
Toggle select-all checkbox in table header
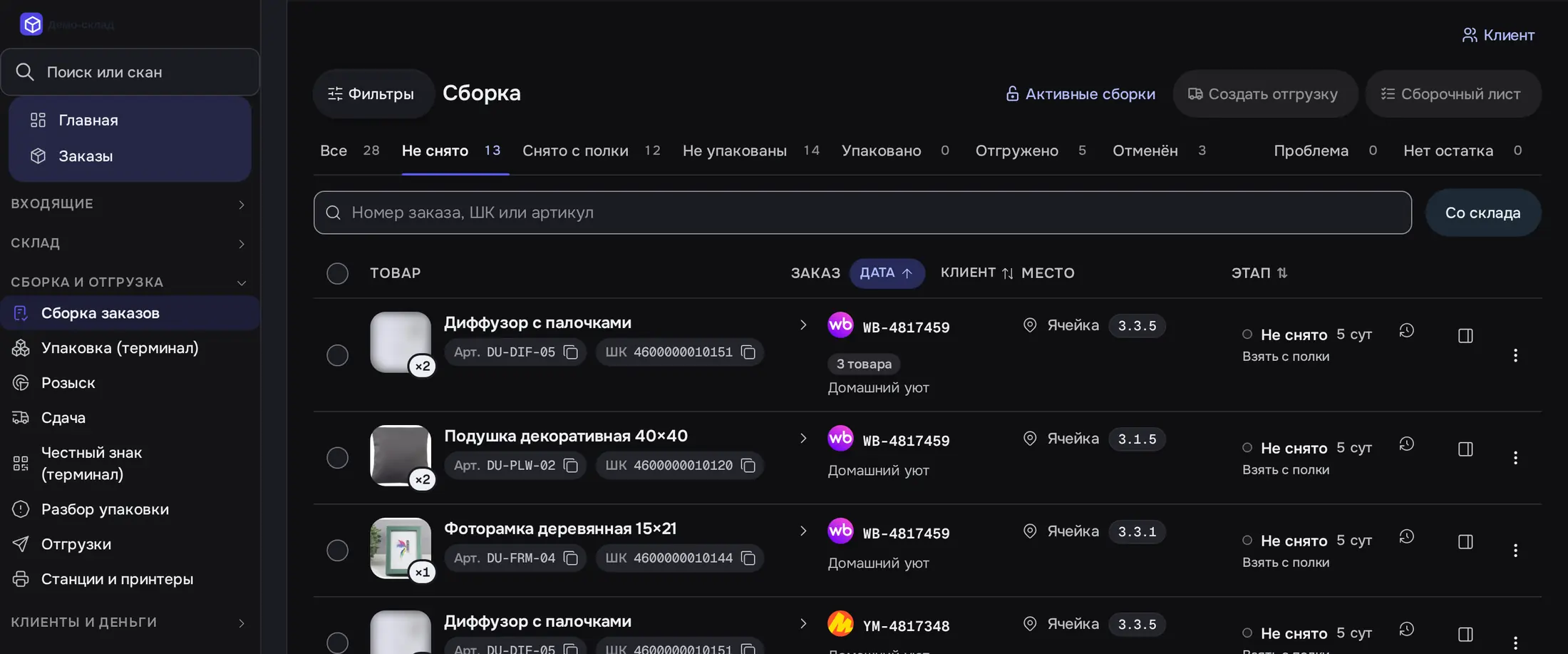337,273
